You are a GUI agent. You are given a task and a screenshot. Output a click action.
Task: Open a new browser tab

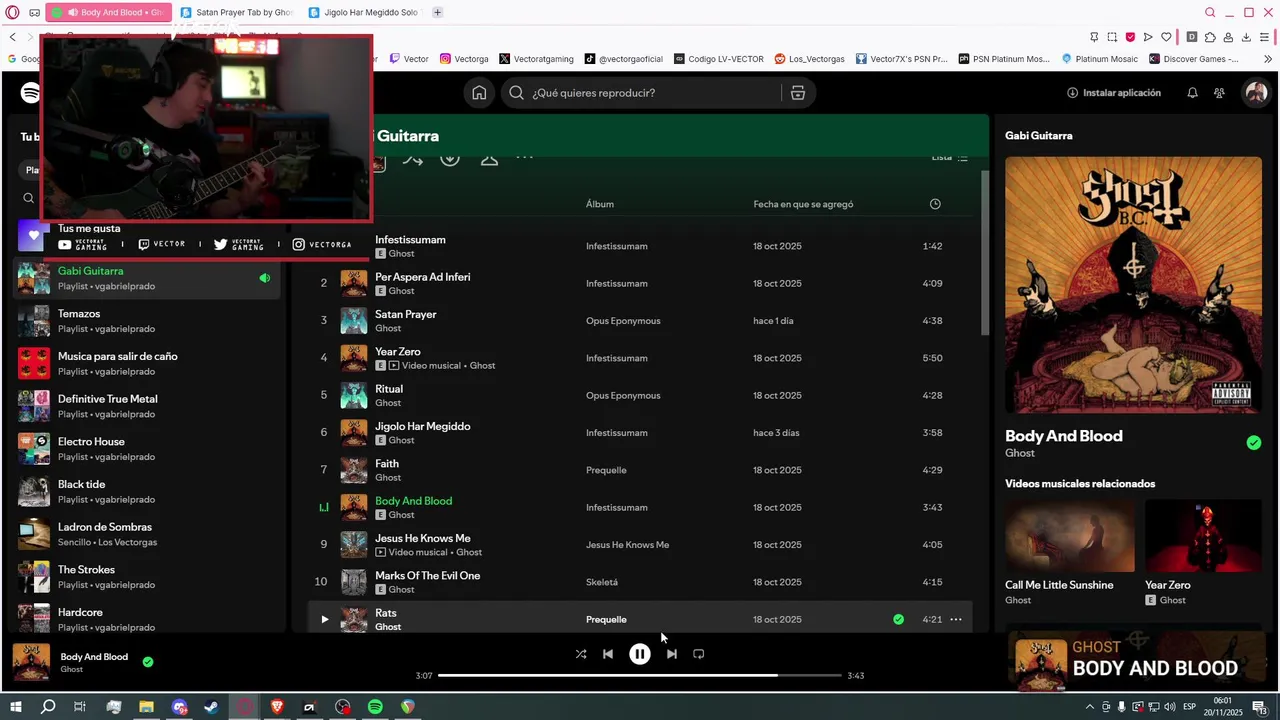click(437, 12)
